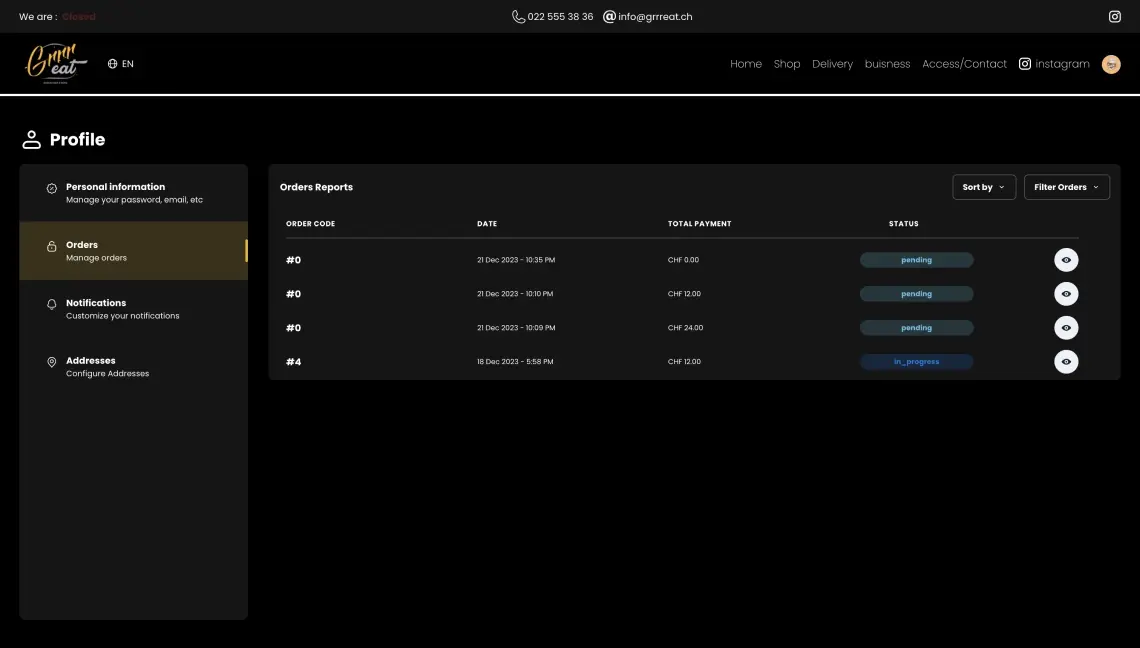Click date 21 Dec 2023 - 10:35 PM
Screen dimensions: 1140x648
pos(516,260)
